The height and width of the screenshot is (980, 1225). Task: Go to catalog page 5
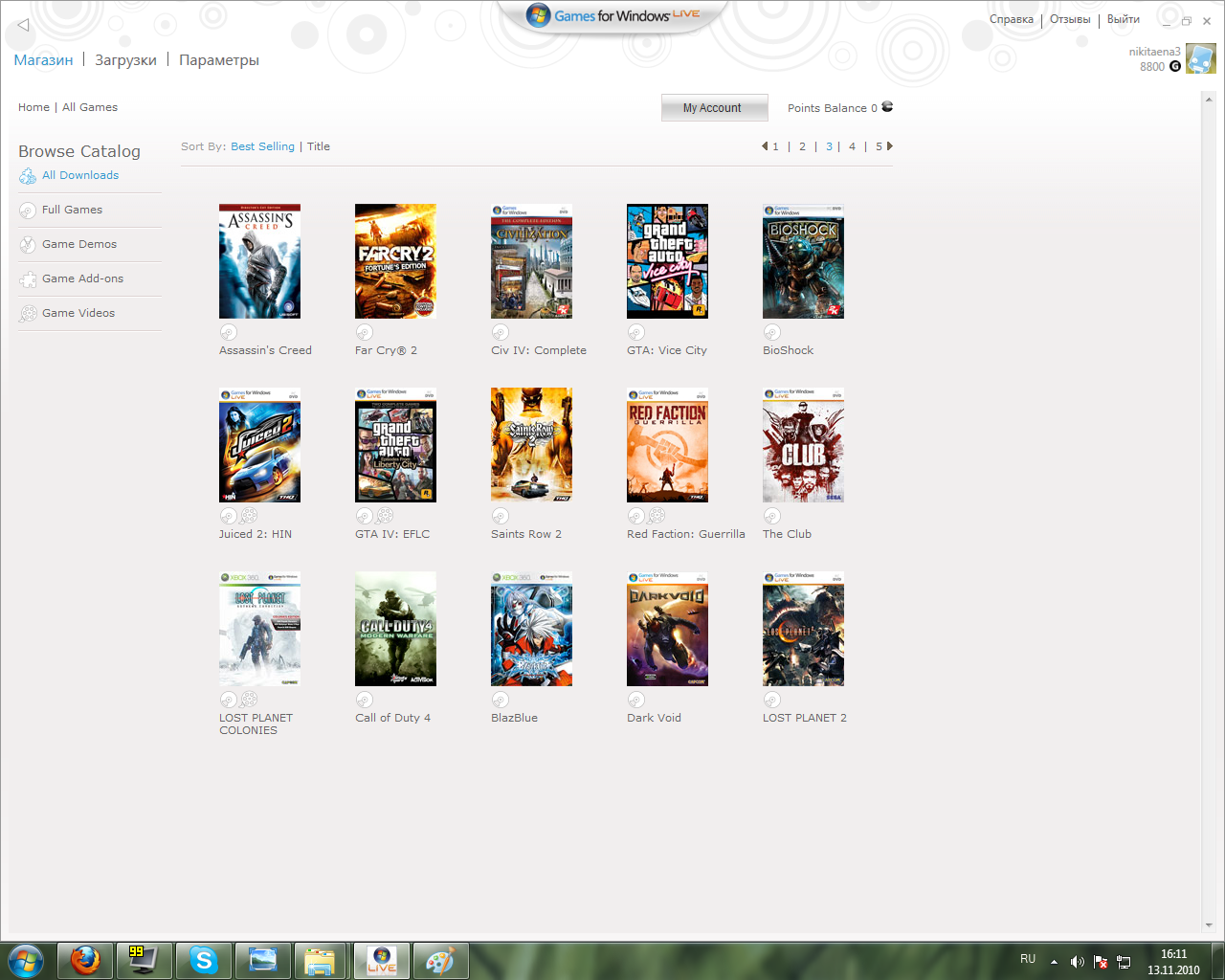coord(879,146)
